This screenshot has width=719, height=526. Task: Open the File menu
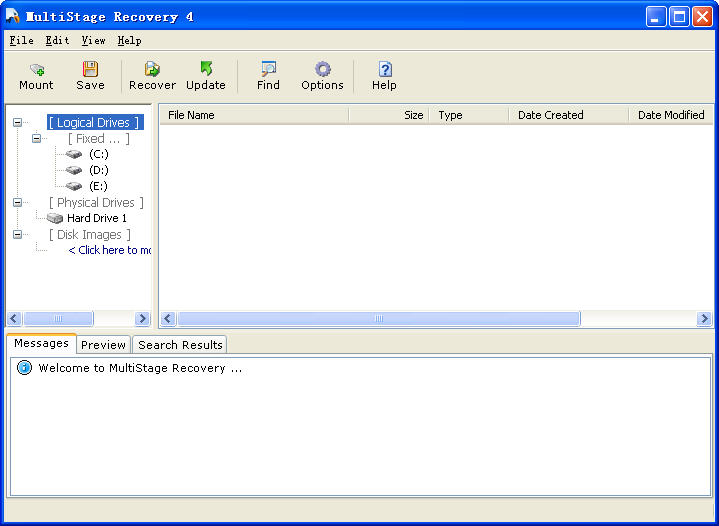pyautogui.click(x=21, y=41)
